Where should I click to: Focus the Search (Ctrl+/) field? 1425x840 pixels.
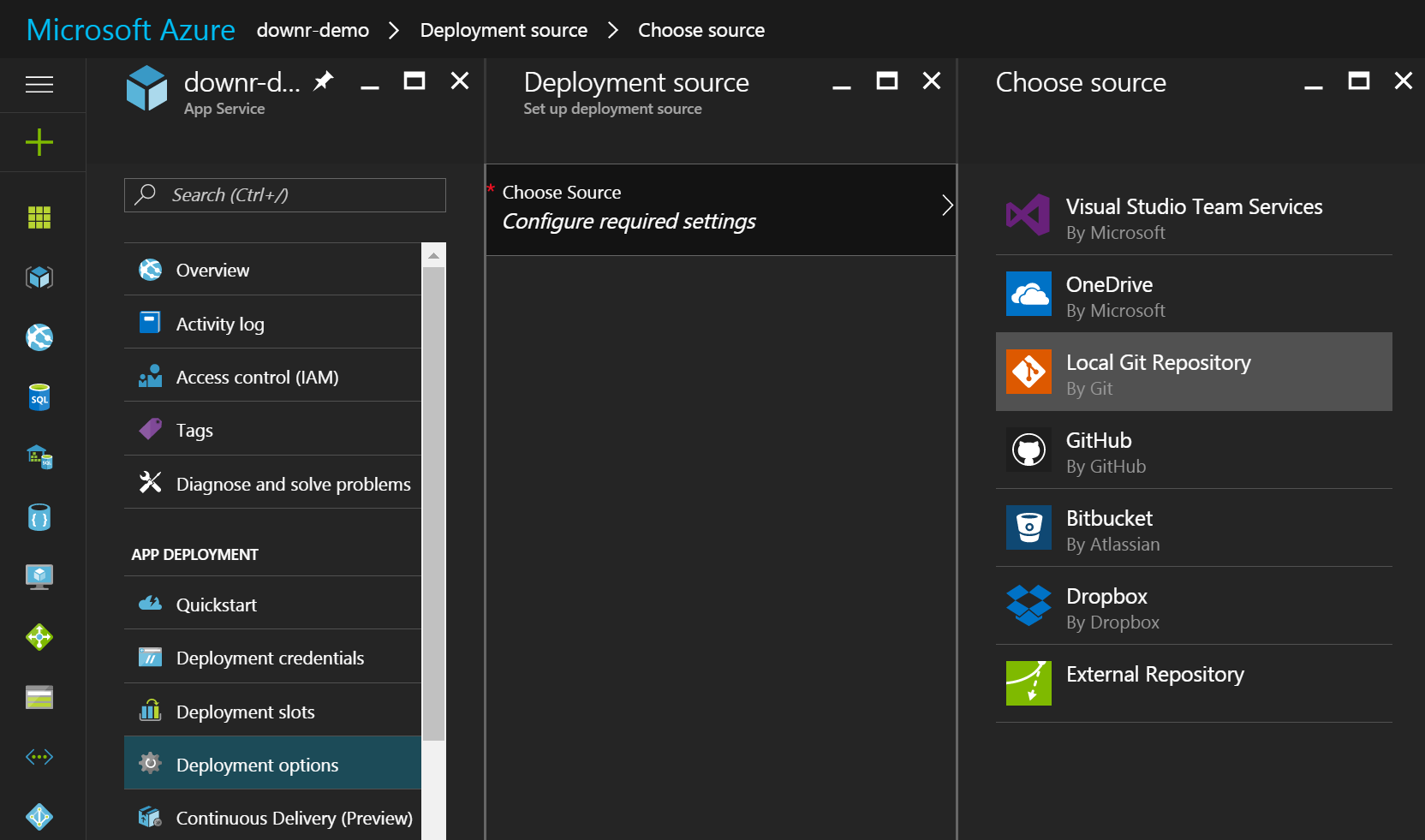pos(285,195)
